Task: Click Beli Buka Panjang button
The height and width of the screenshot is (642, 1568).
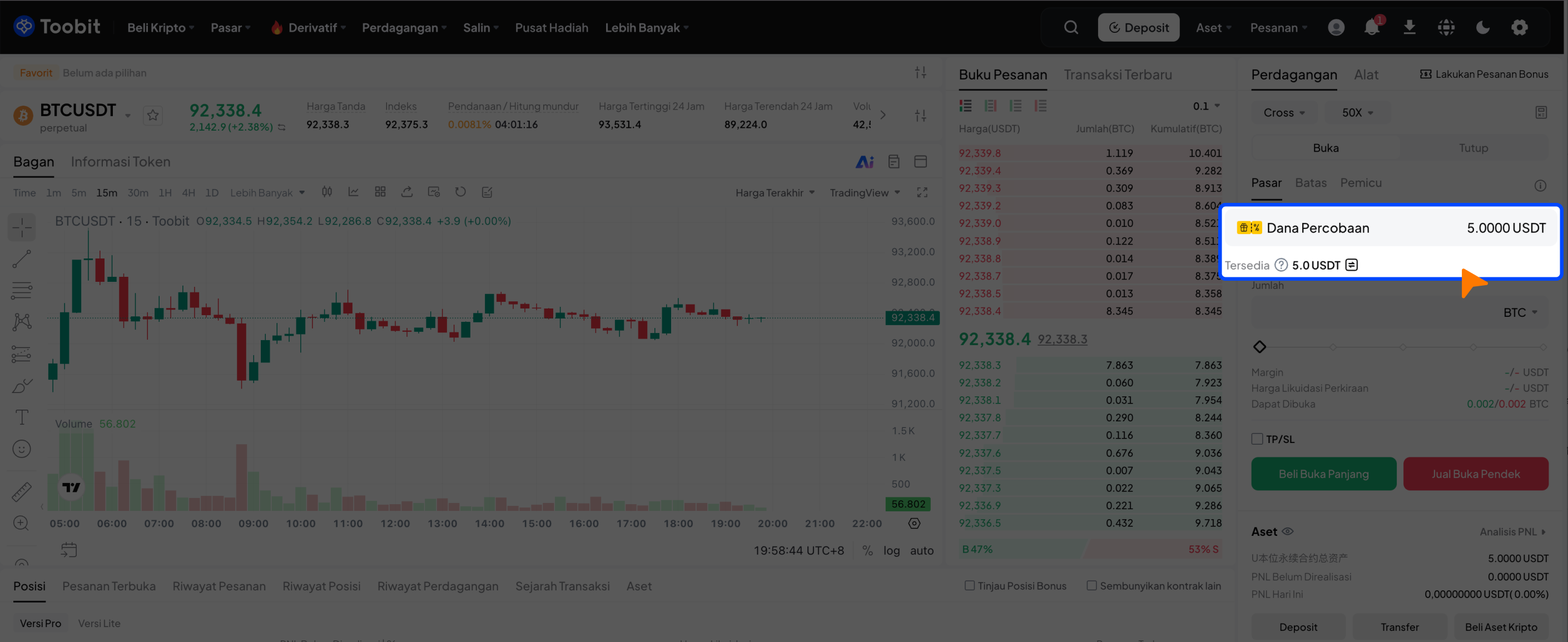Action: click(x=1323, y=474)
